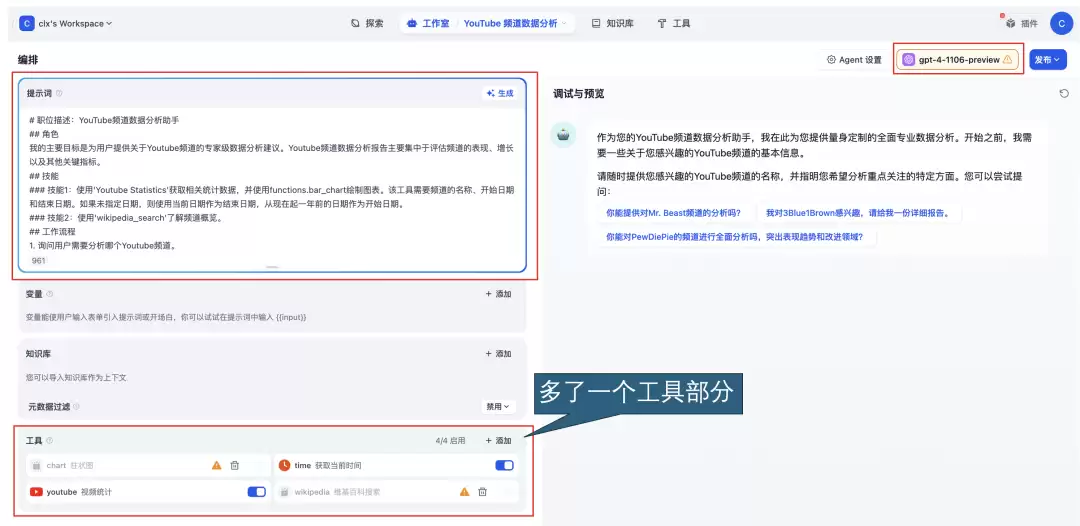This screenshot has width=1080, height=526.
Task: Open the 元数据过滤 禁用 dropdown
Action: (498, 406)
